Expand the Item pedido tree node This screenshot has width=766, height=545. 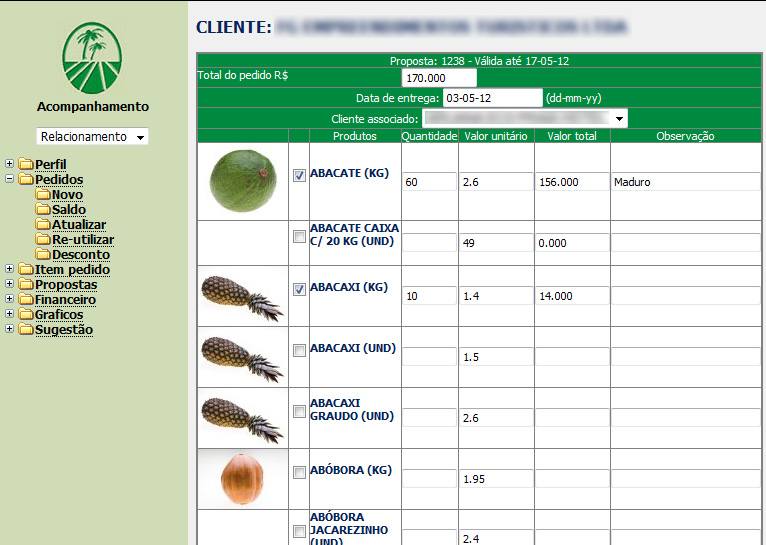click(x=9, y=269)
